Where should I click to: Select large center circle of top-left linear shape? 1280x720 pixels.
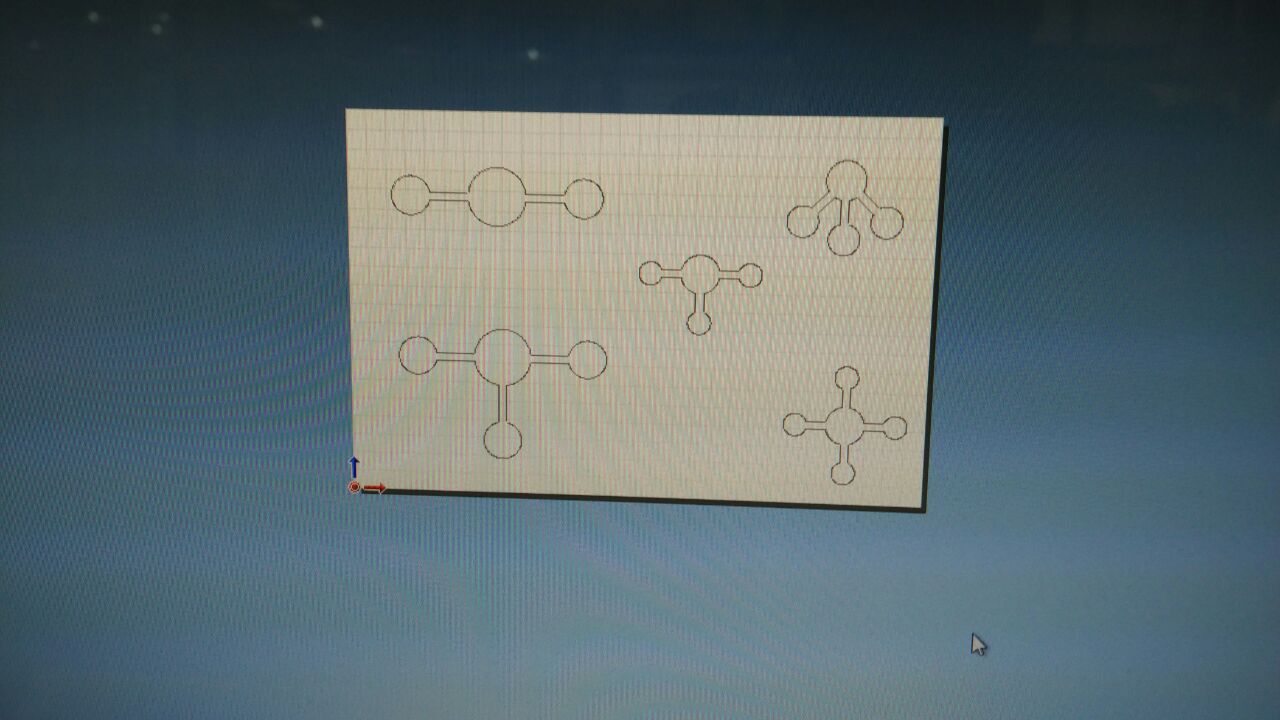pos(496,196)
